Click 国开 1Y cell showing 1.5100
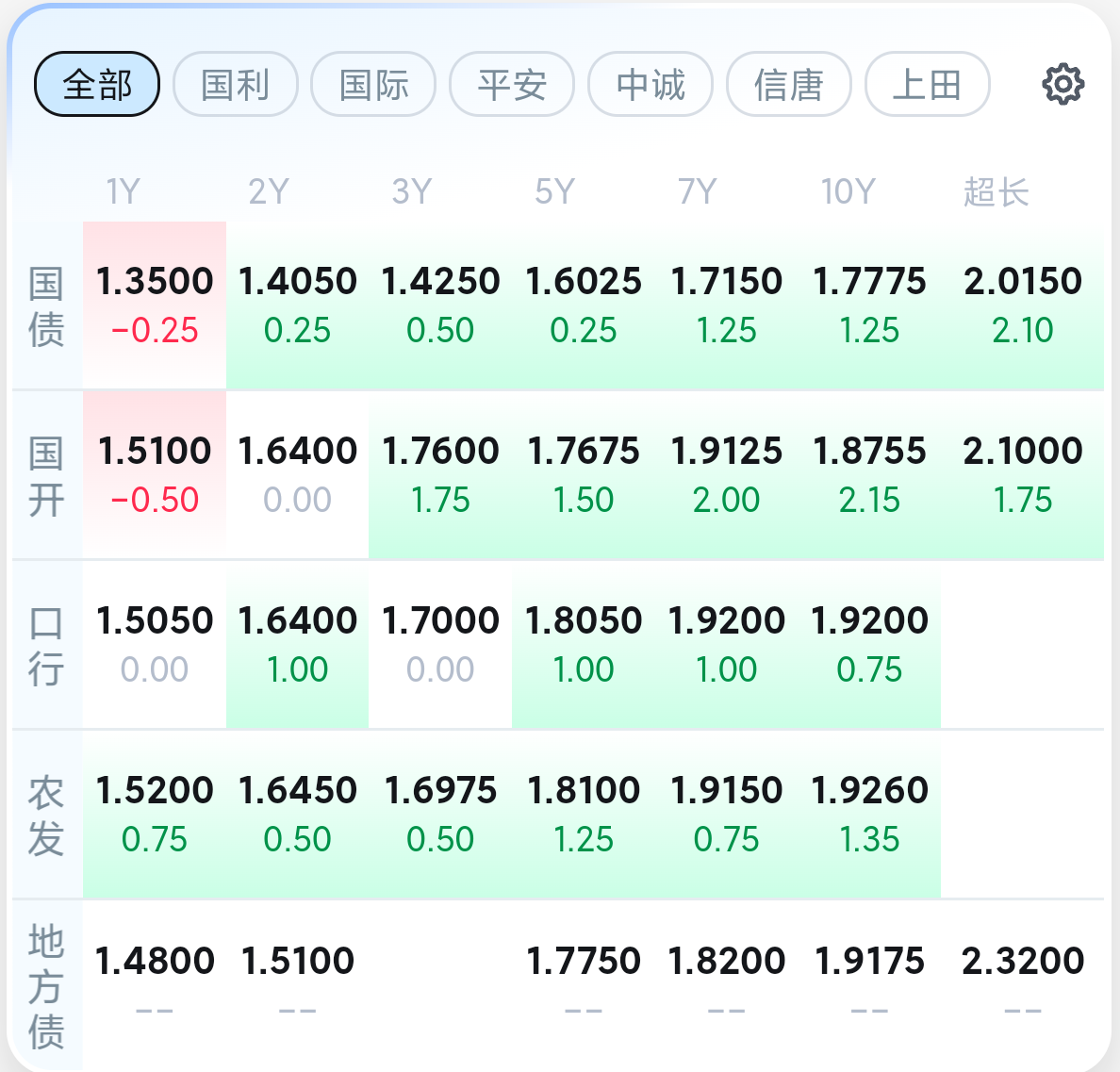1120x1072 pixels. (155, 475)
